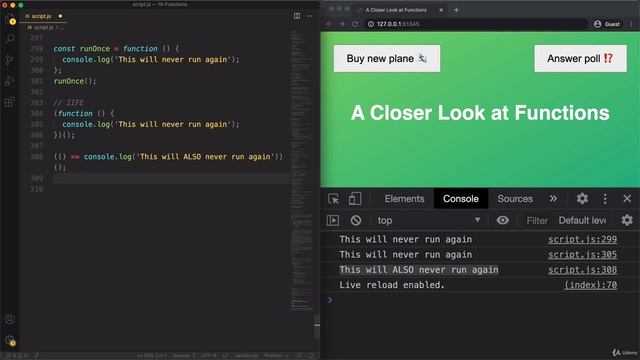This screenshot has height=360, width=640.
Task: Create a live expression with the eye icon
Action: pyautogui.click(x=502, y=220)
